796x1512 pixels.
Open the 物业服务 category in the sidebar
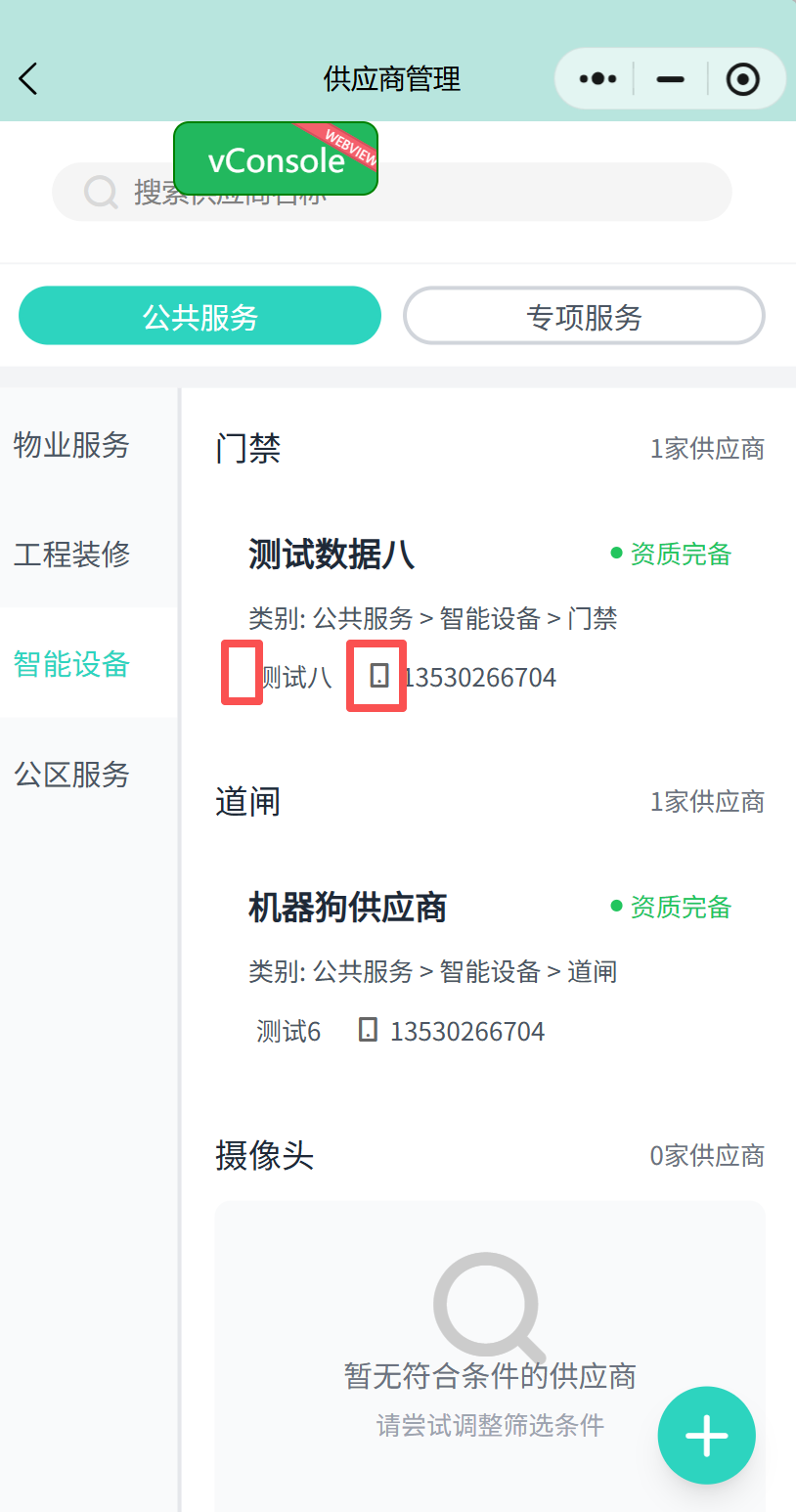tap(70, 445)
